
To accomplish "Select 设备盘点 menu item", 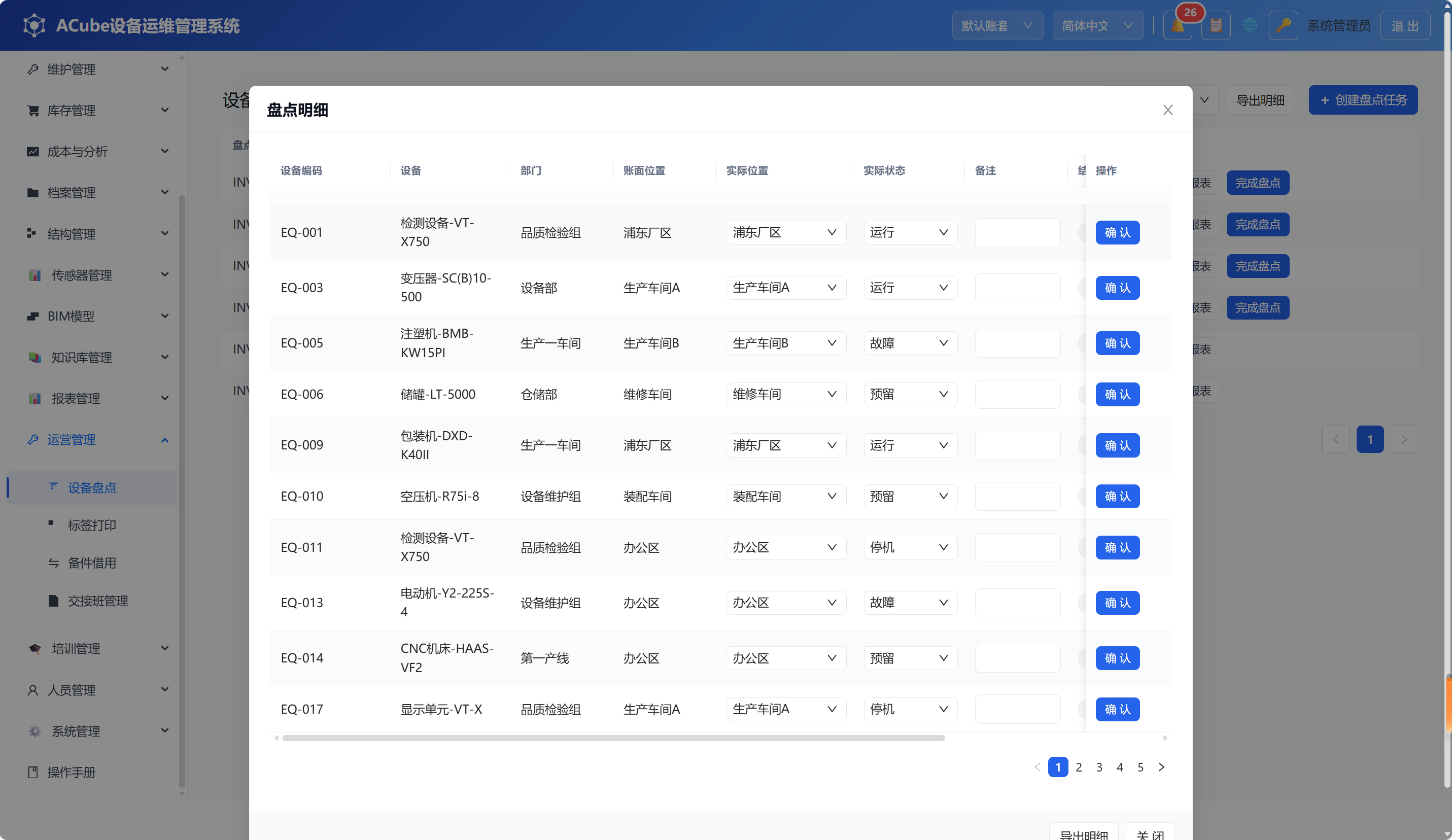I will point(92,487).
